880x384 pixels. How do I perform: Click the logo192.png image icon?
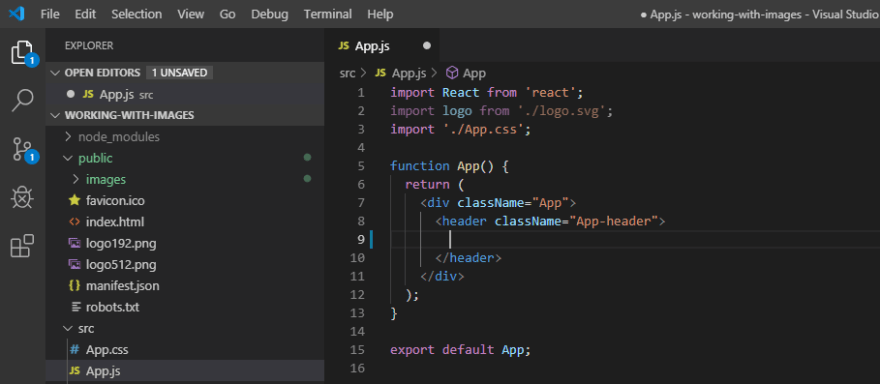coord(74,243)
